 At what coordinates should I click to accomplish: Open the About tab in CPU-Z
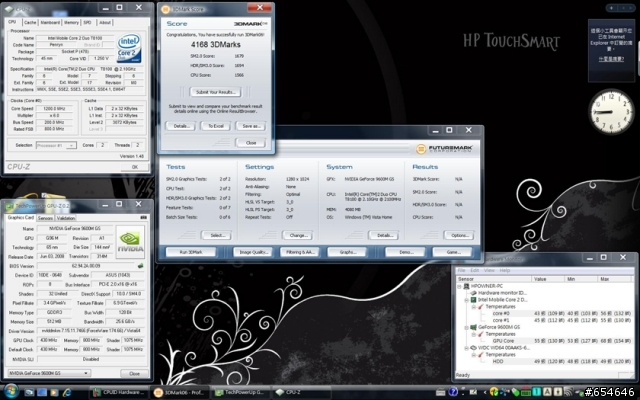[105, 22]
